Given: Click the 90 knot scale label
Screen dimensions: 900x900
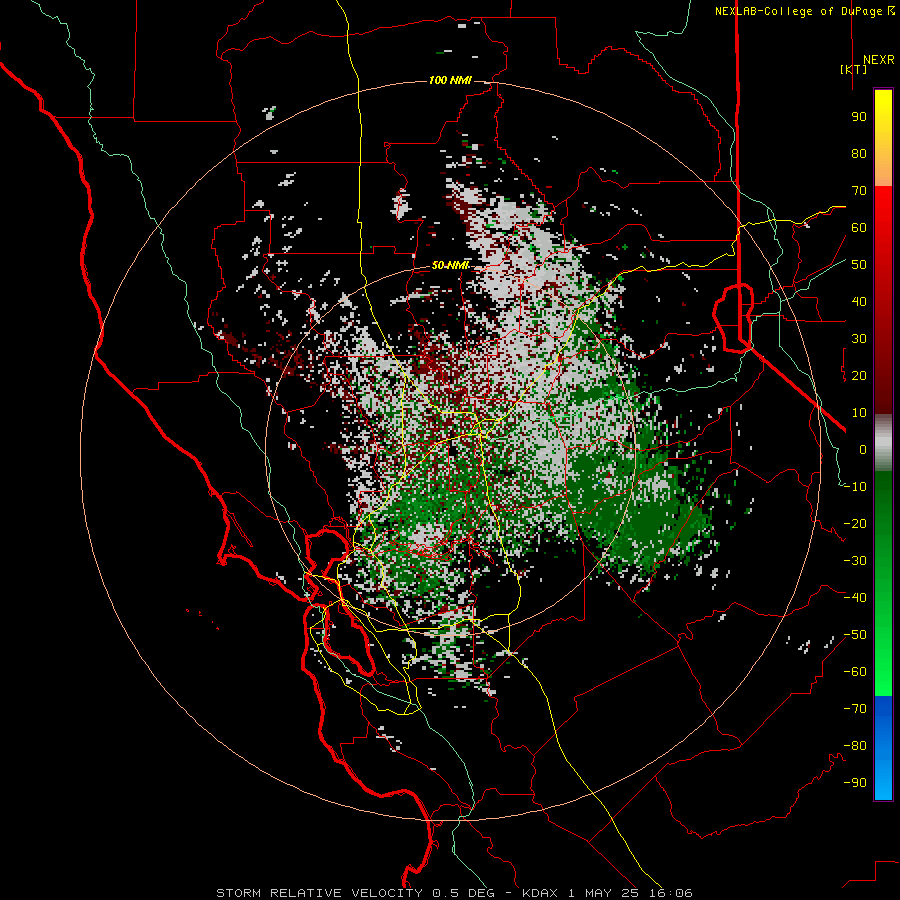Looking at the screenshot, I should pos(859,117).
